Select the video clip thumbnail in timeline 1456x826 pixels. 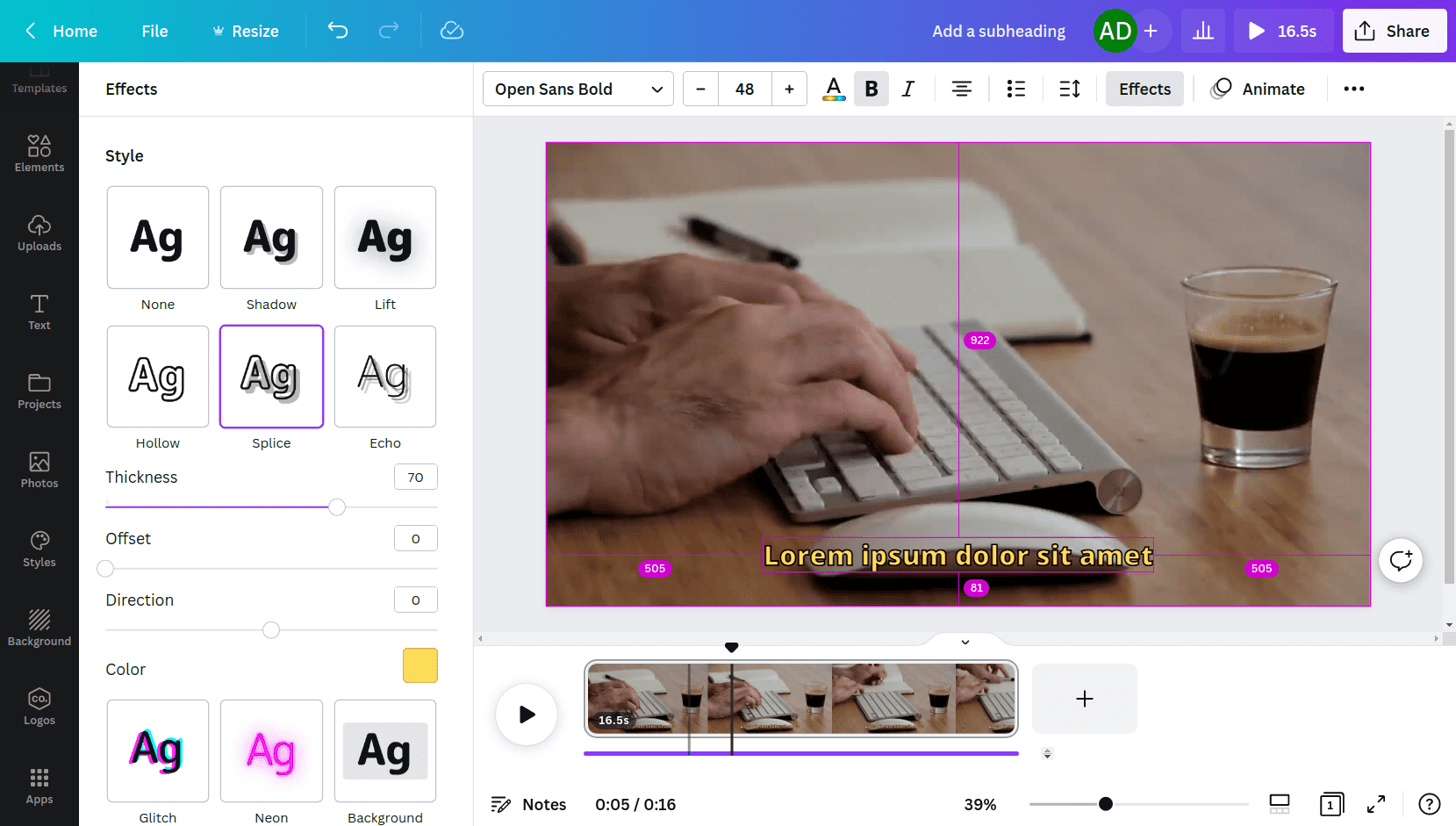tap(801, 698)
